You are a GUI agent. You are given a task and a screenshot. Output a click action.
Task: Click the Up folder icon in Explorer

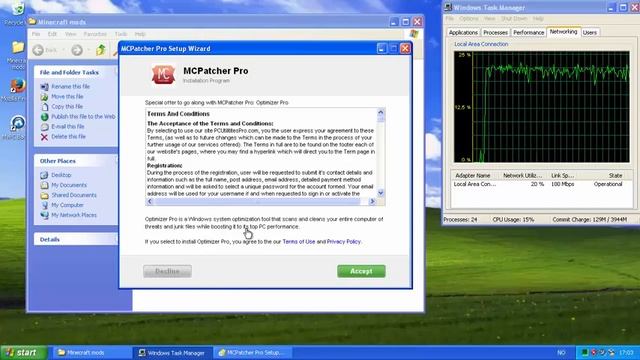click(x=100, y=50)
